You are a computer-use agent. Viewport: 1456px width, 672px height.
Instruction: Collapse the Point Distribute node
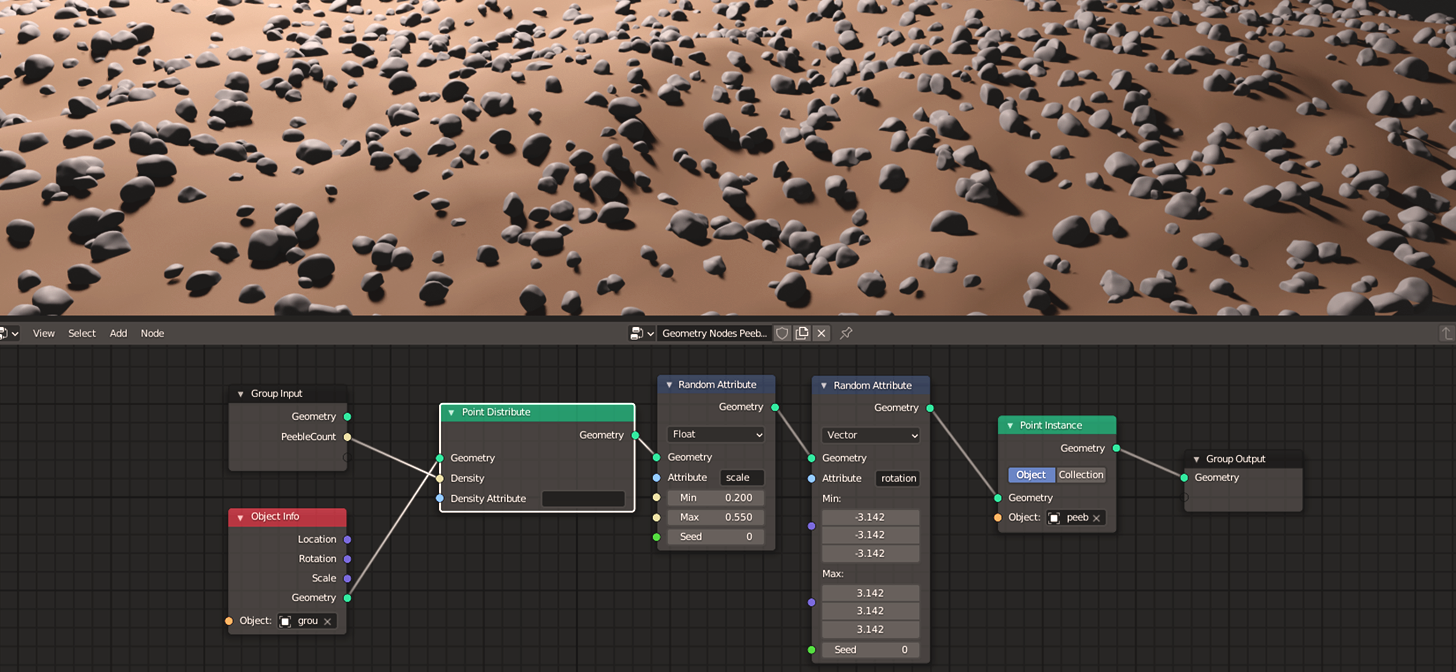click(451, 412)
